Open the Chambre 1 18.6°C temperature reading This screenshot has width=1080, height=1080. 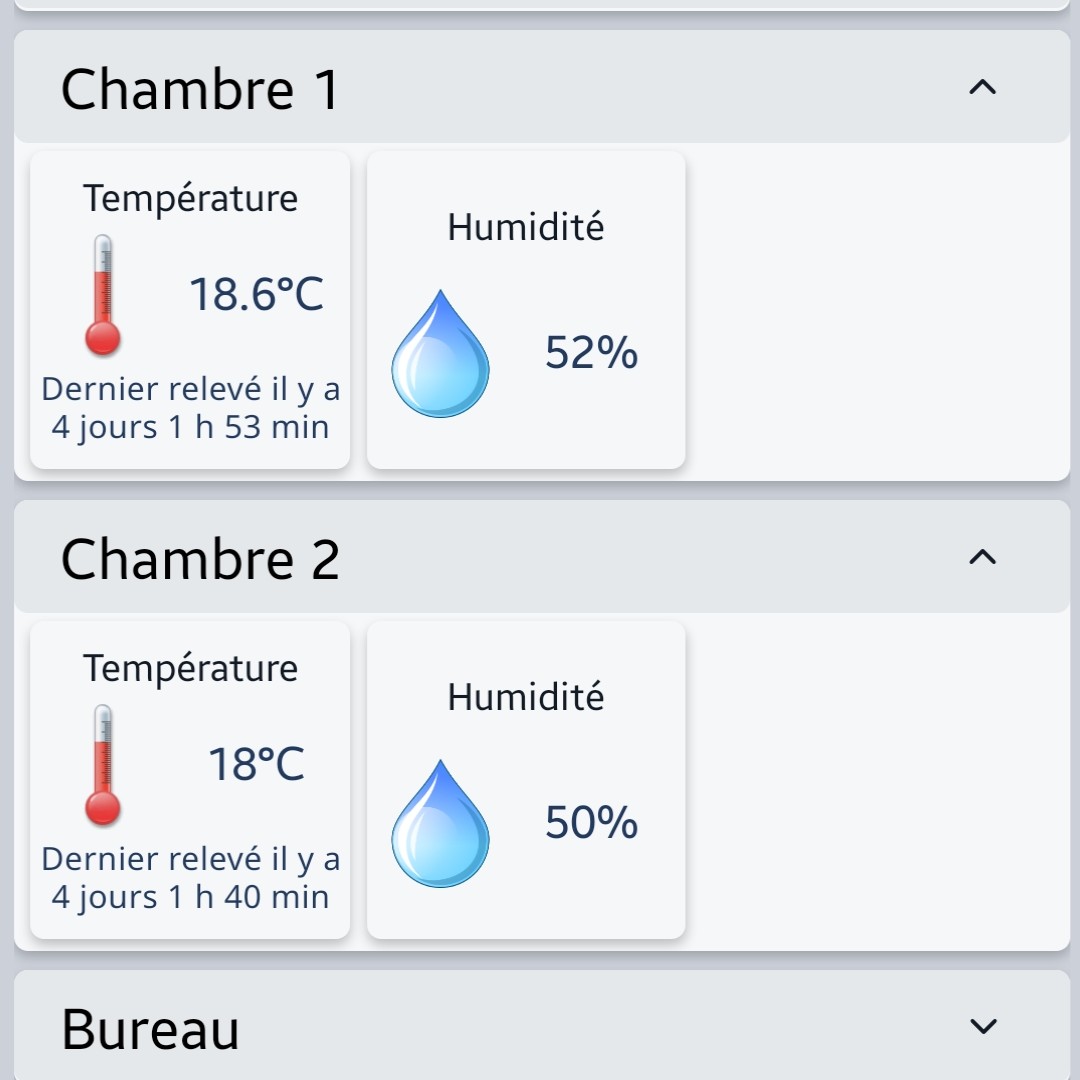pyautogui.click(x=256, y=295)
